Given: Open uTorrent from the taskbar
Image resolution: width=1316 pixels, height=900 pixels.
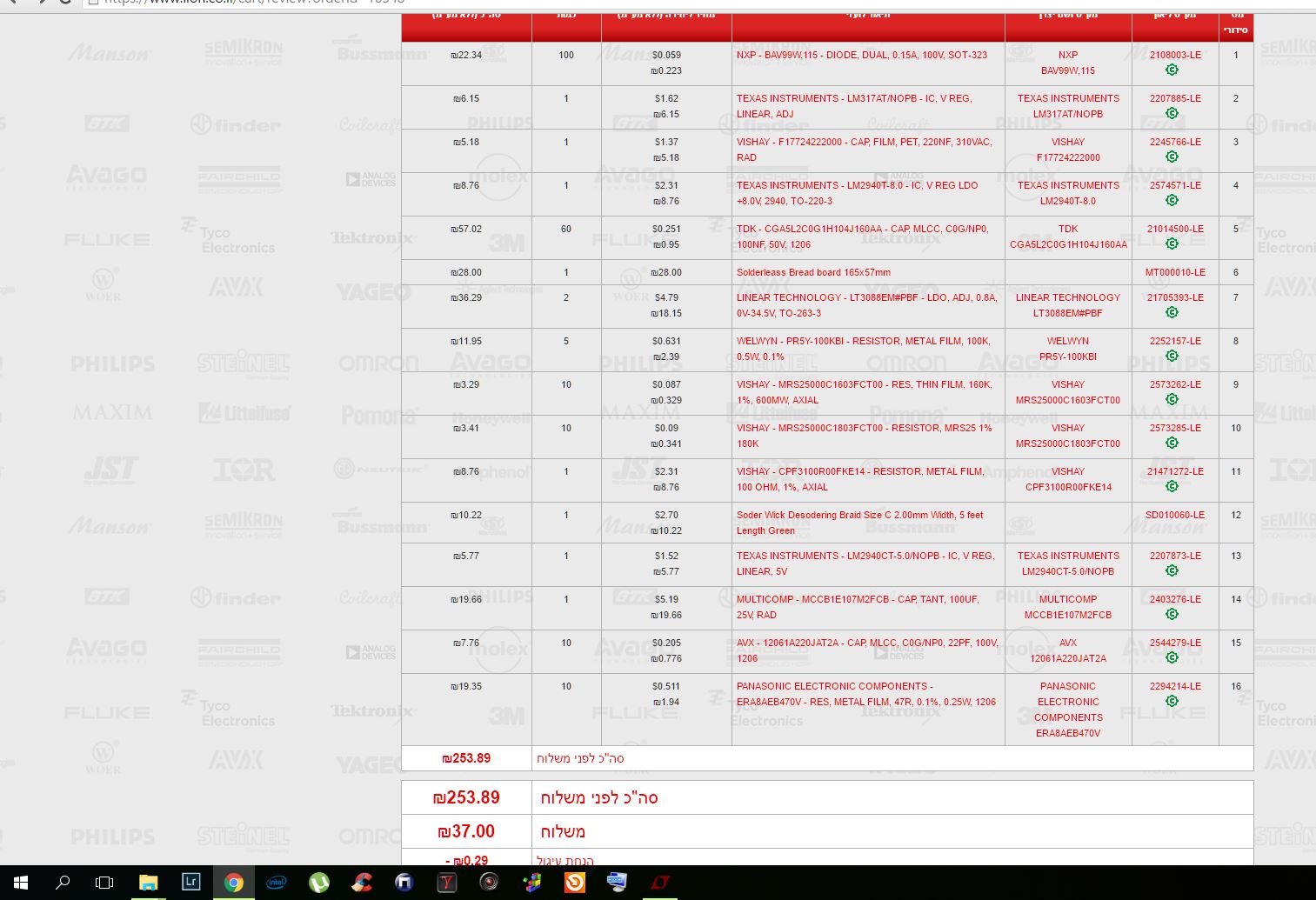Looking at the screenshot, I should [318, 883].
